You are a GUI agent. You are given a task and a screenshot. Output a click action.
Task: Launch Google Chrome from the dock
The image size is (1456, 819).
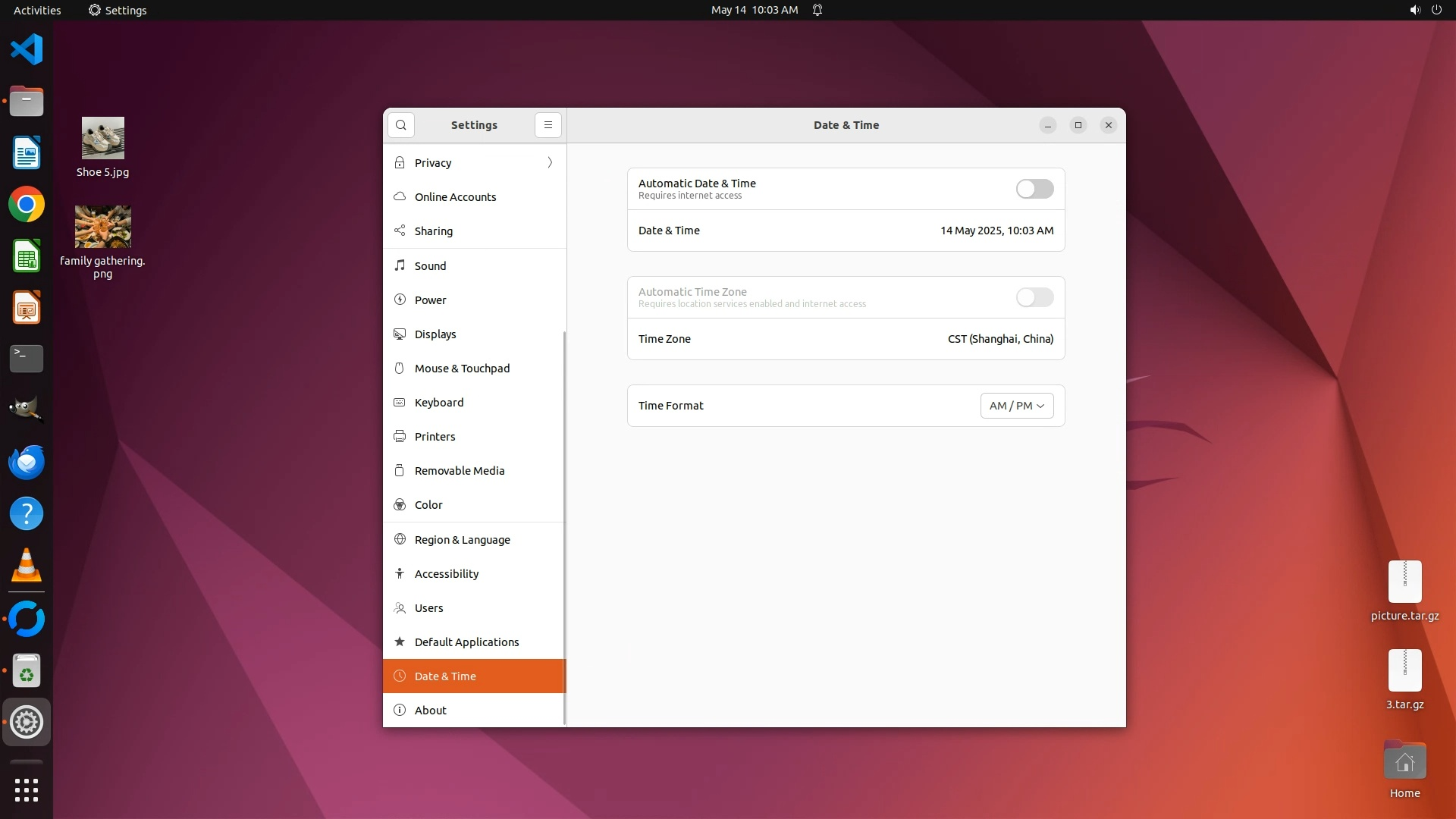coord(27,205)
